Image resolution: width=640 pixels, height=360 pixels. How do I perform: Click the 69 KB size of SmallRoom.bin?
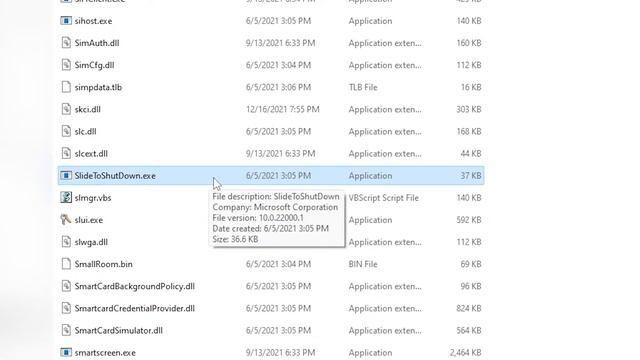tap(471, 264)
